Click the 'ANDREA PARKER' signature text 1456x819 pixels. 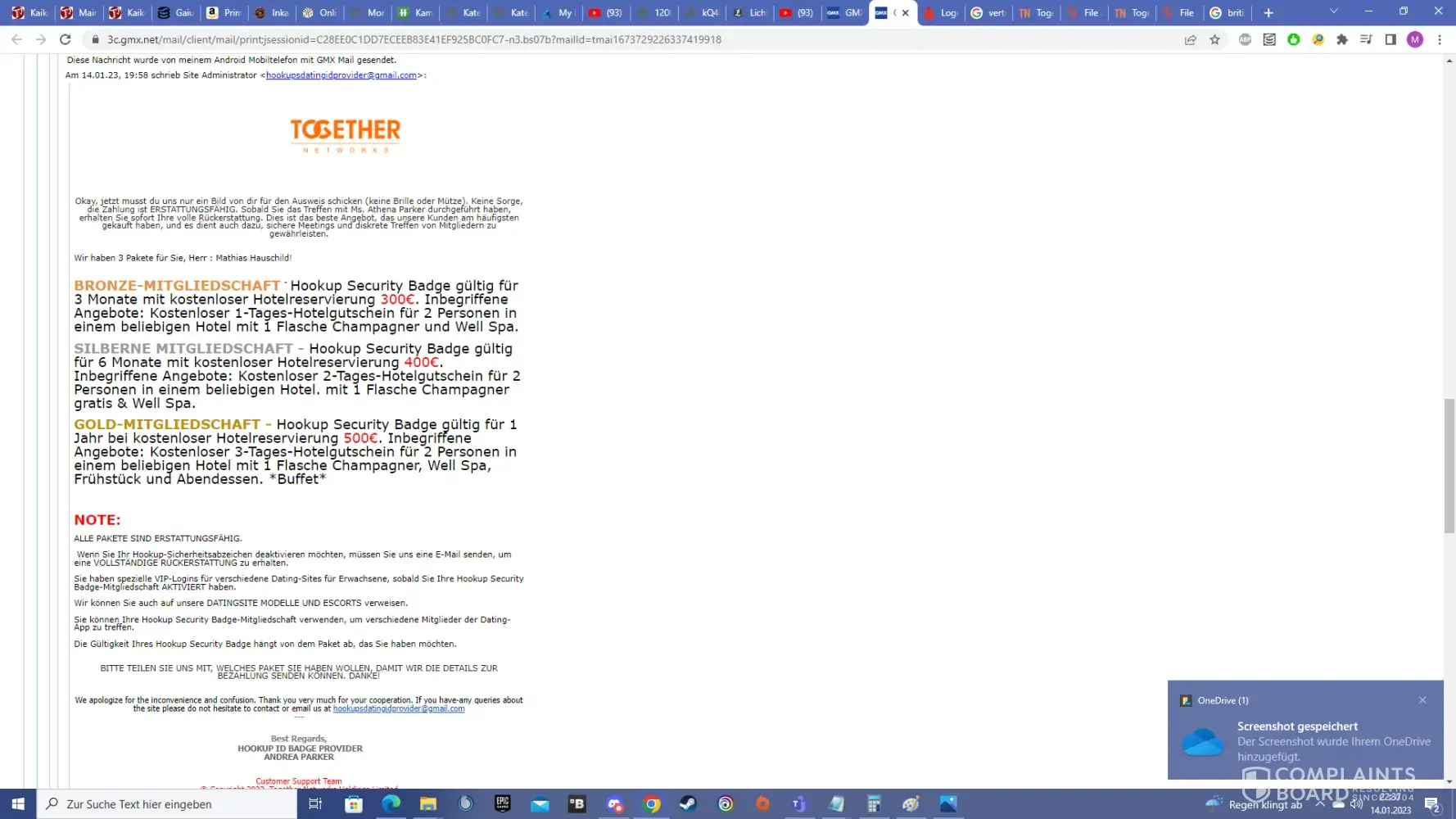click(299, 758)
